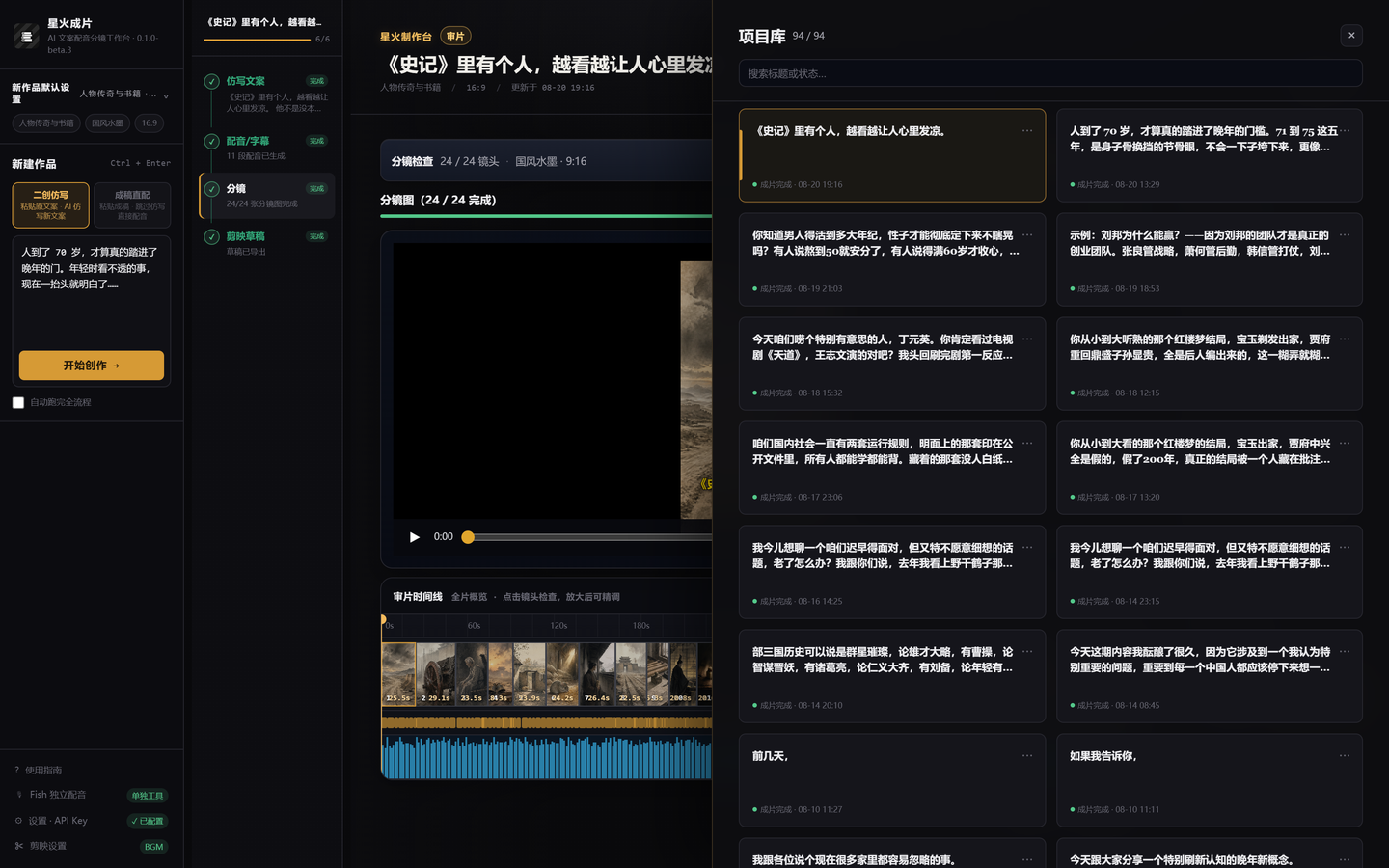The image size is (1389, 868).
Task: Click the timeline playhead marker at 0s
Action: [383, 620]
